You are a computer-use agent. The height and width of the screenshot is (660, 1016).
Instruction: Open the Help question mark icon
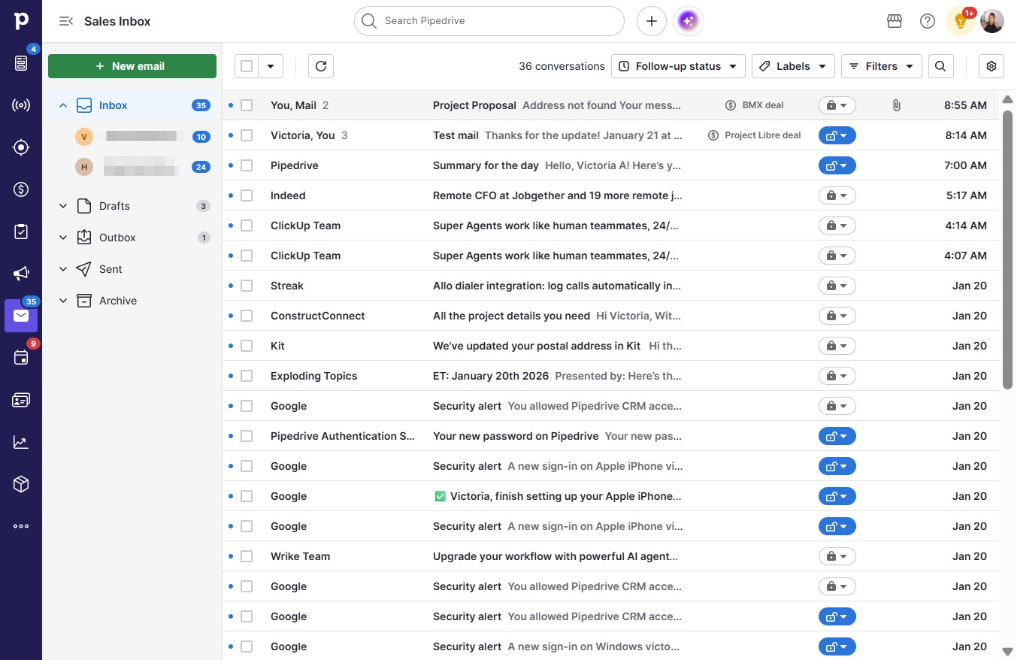click(x=927, y=21)
